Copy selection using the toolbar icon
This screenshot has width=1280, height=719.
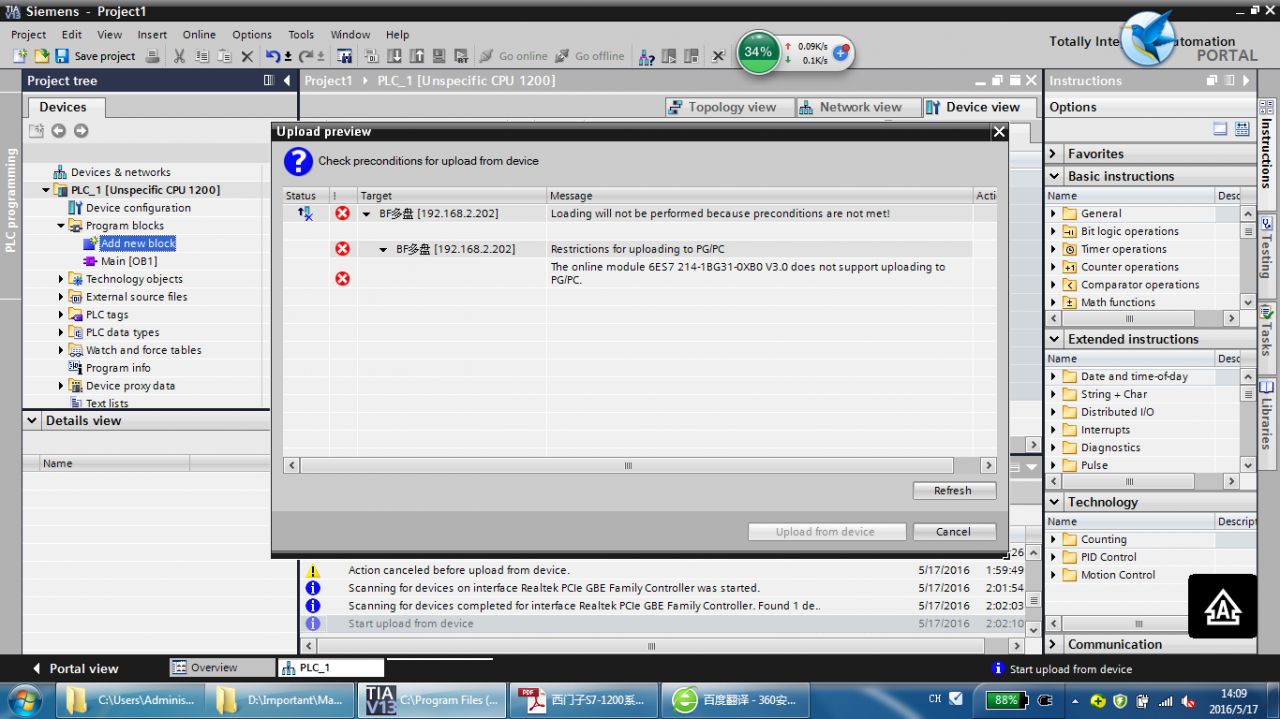(202, 56)
